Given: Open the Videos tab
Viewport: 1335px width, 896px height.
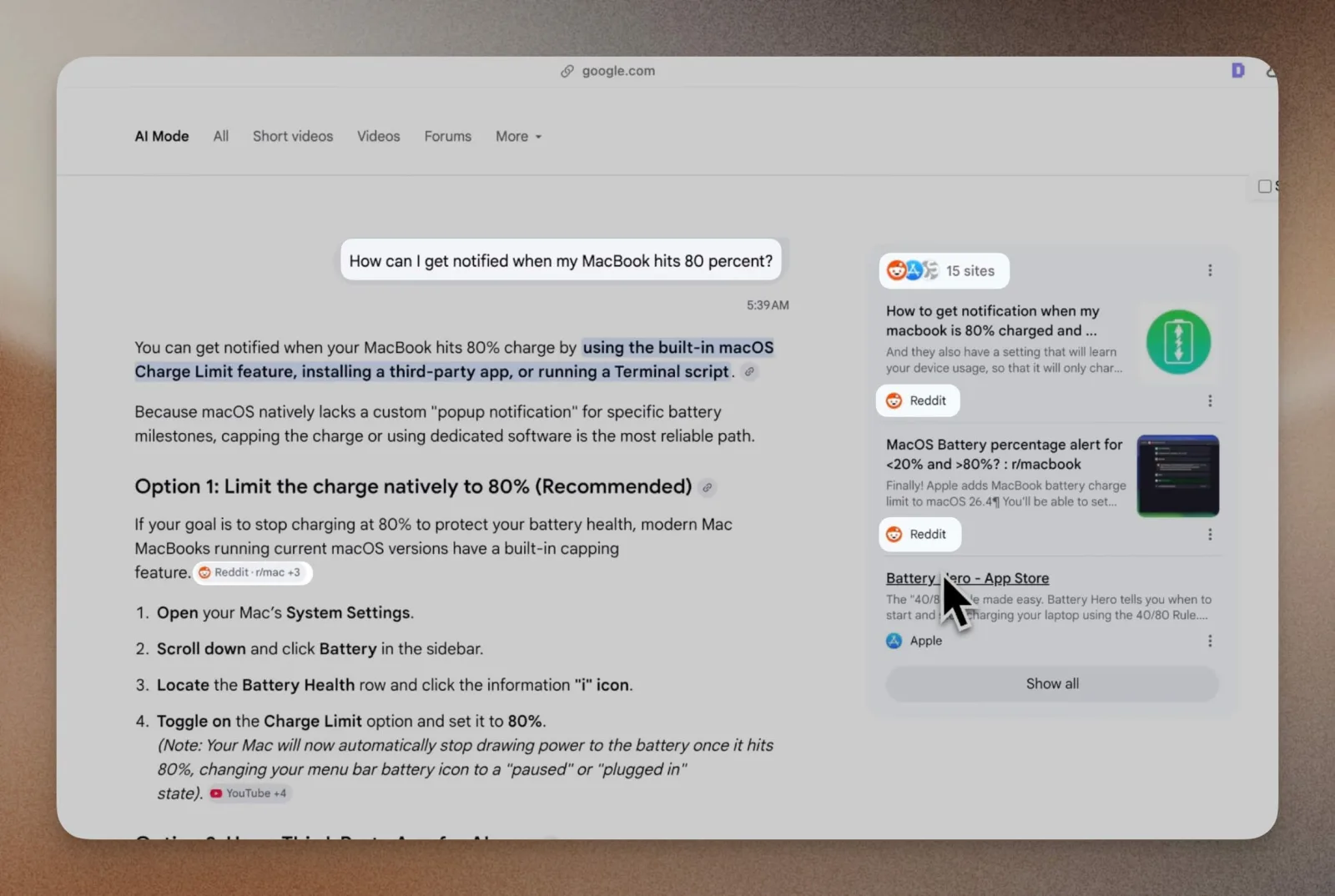Looking at the screenshot, I should tap(379, 136).
